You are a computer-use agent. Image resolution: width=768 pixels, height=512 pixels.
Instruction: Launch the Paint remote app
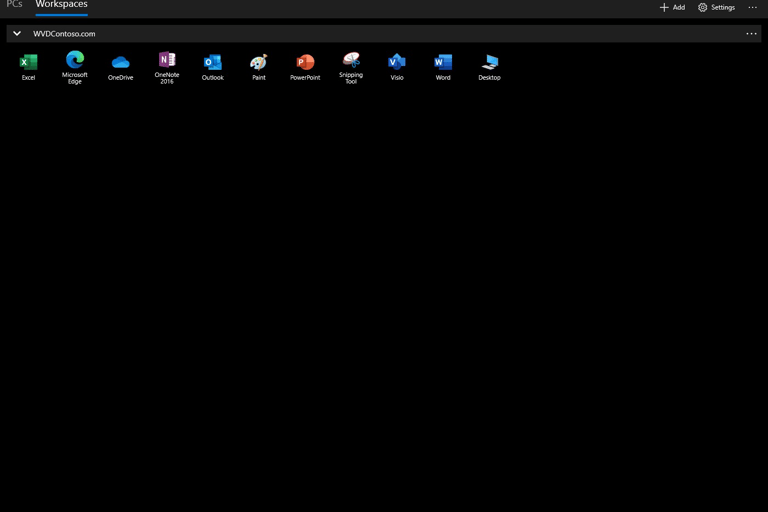pos(259,67)
